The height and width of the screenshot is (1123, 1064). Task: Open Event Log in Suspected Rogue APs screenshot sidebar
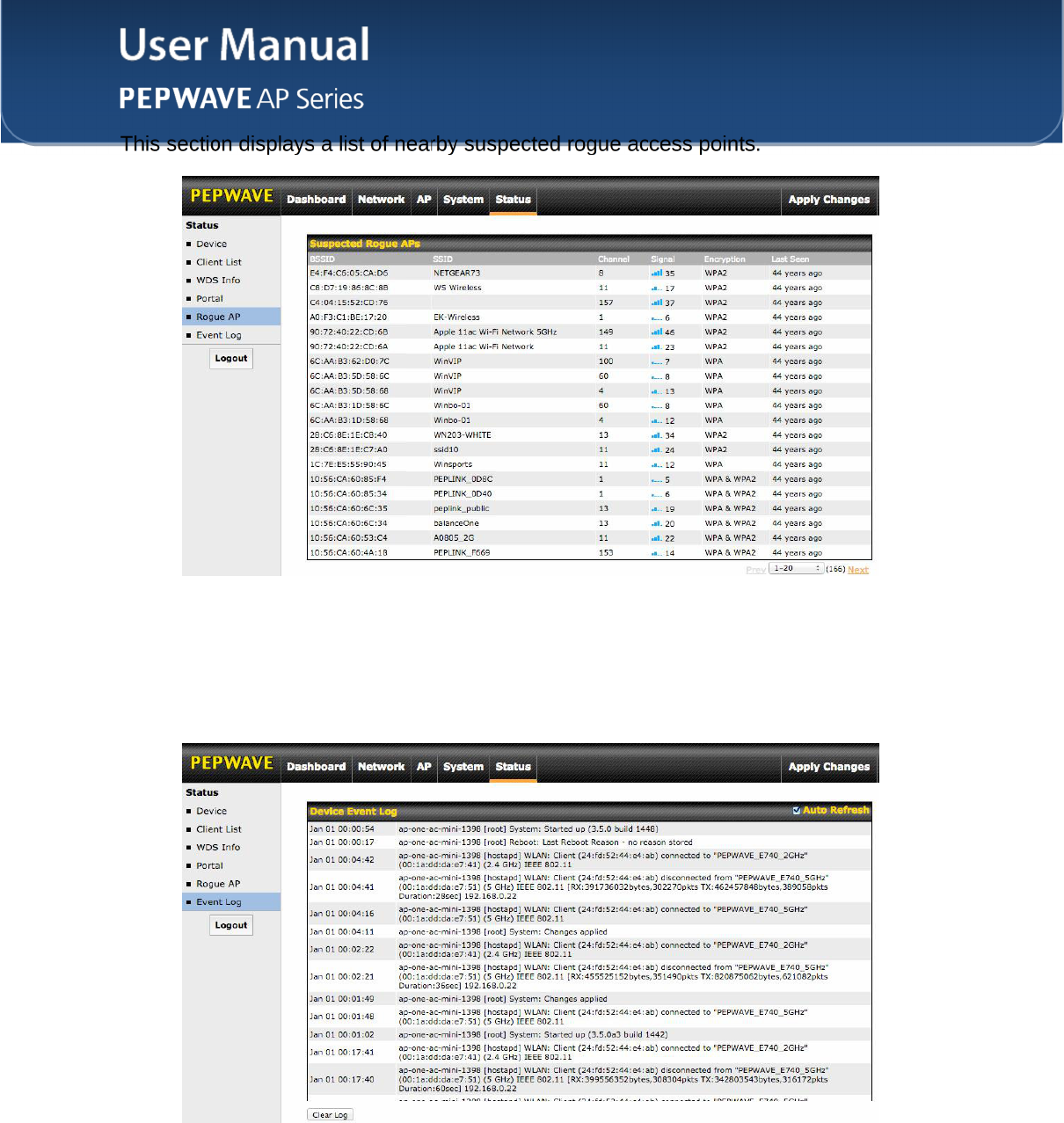[218, 335]
